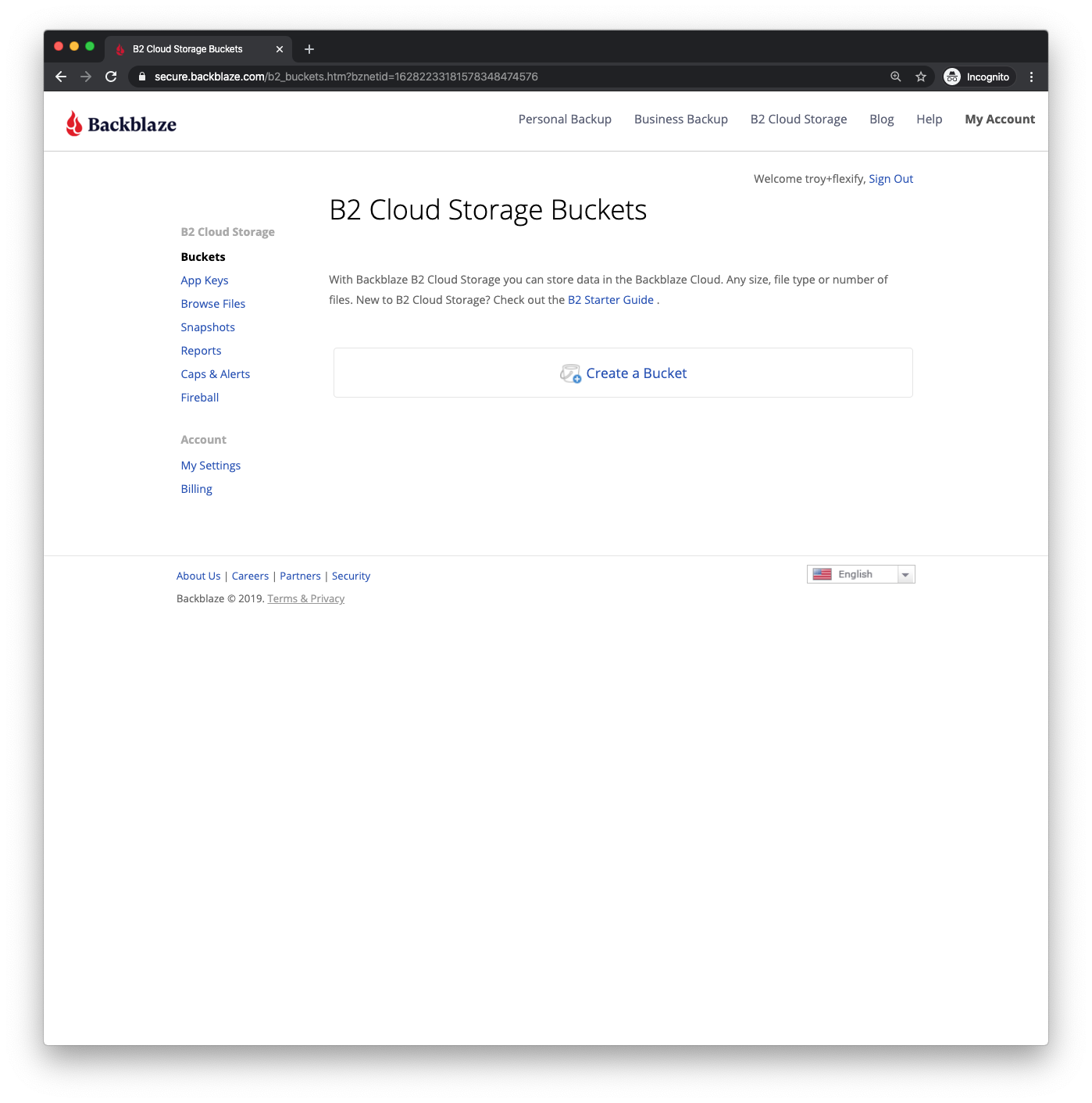
Task: Click the Welcome troy+flexify text
Action: click(x=809, y=179)
